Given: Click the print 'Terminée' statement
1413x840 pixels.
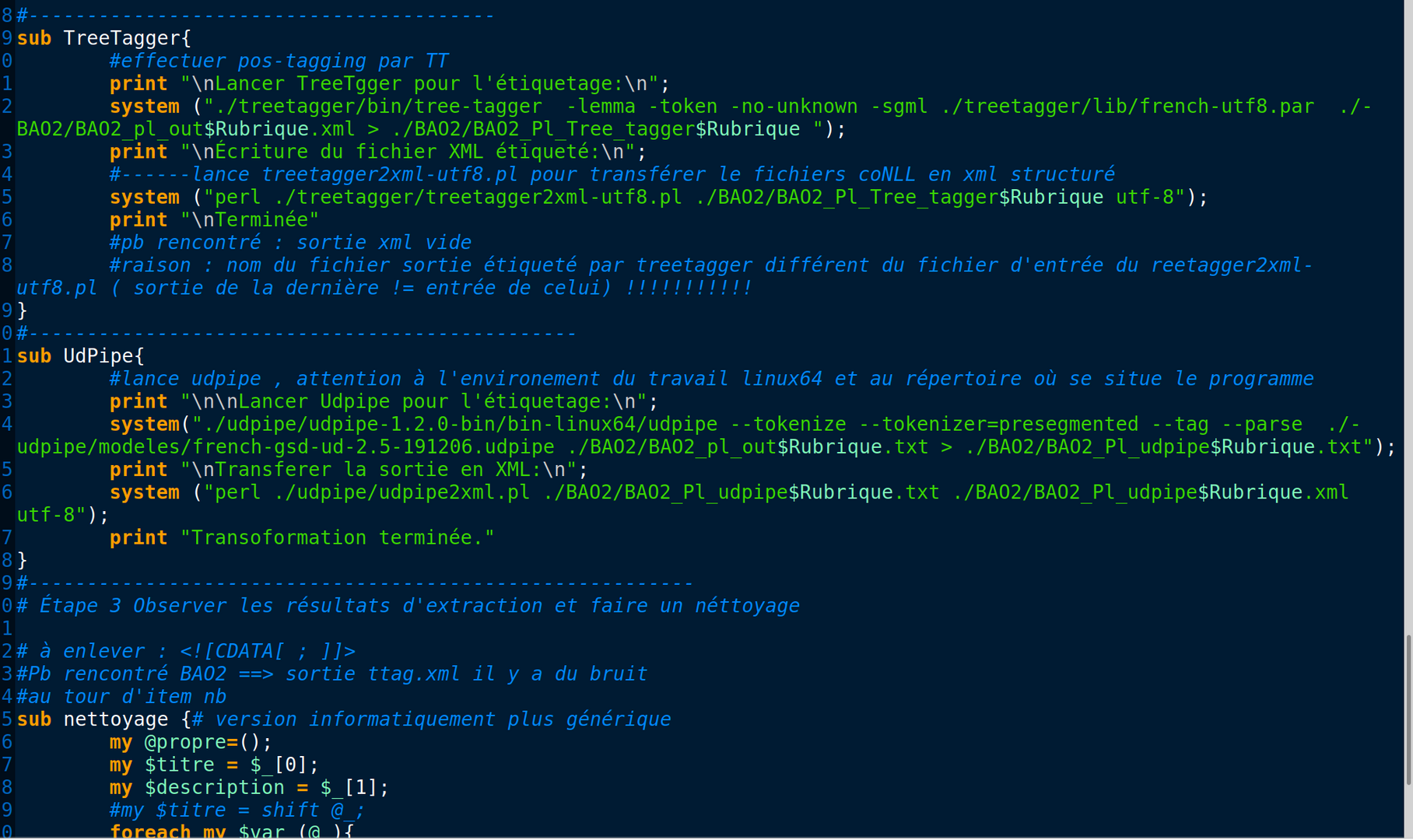Looking at the screenshot, I should point(215,220).
